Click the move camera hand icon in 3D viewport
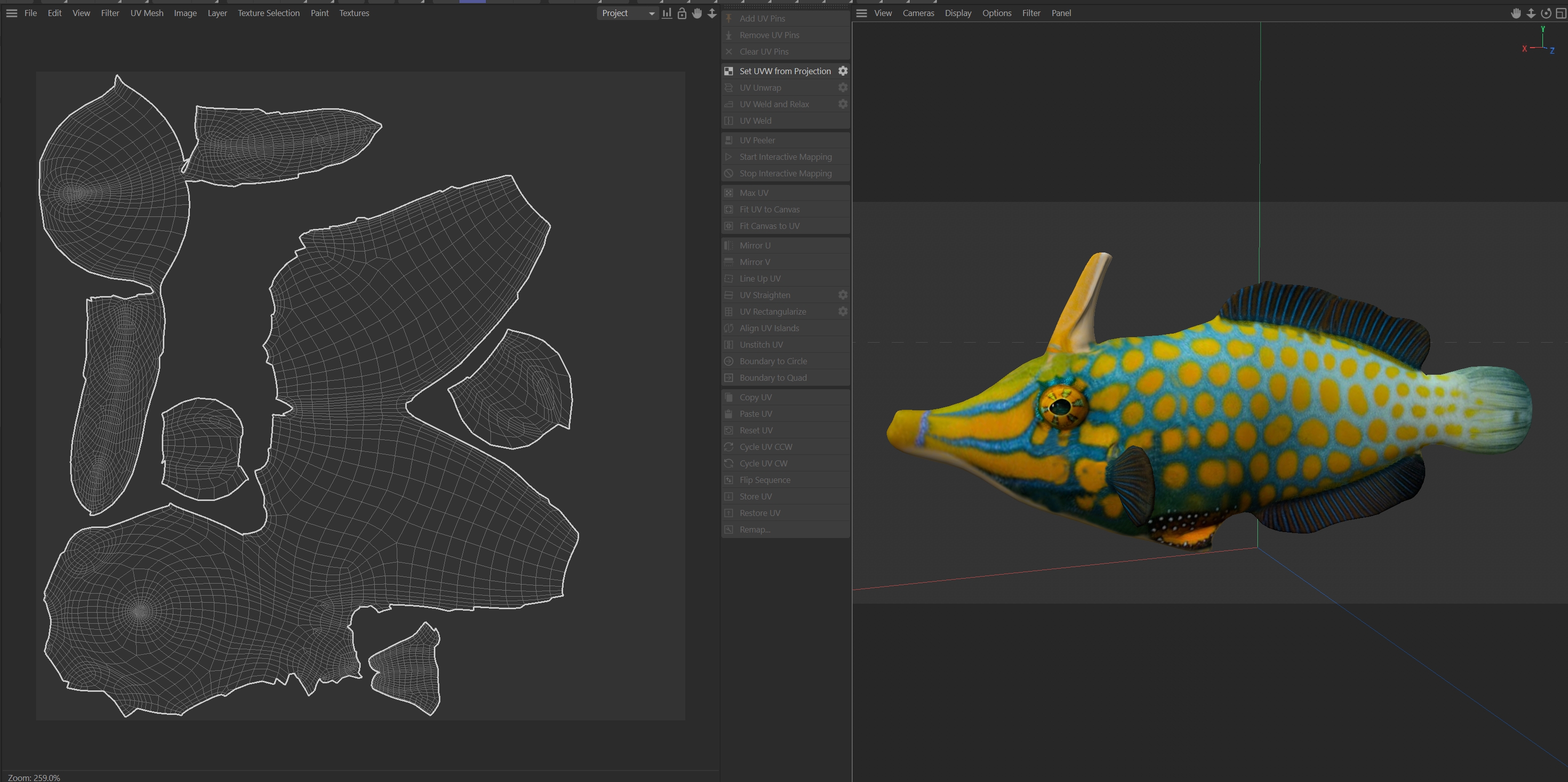This screenshot has width=1568, height=782. [1516, 14]
